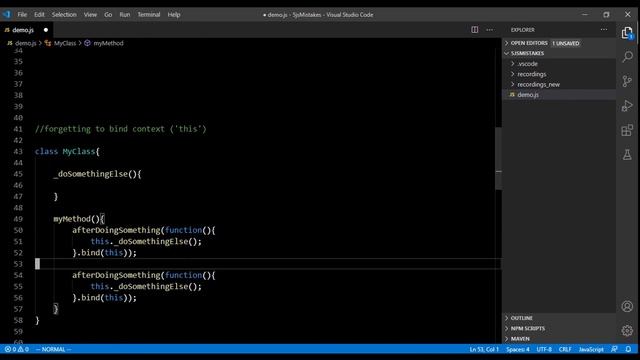Open Explorer Views and More Actions ellipsis

coord(604,30)
